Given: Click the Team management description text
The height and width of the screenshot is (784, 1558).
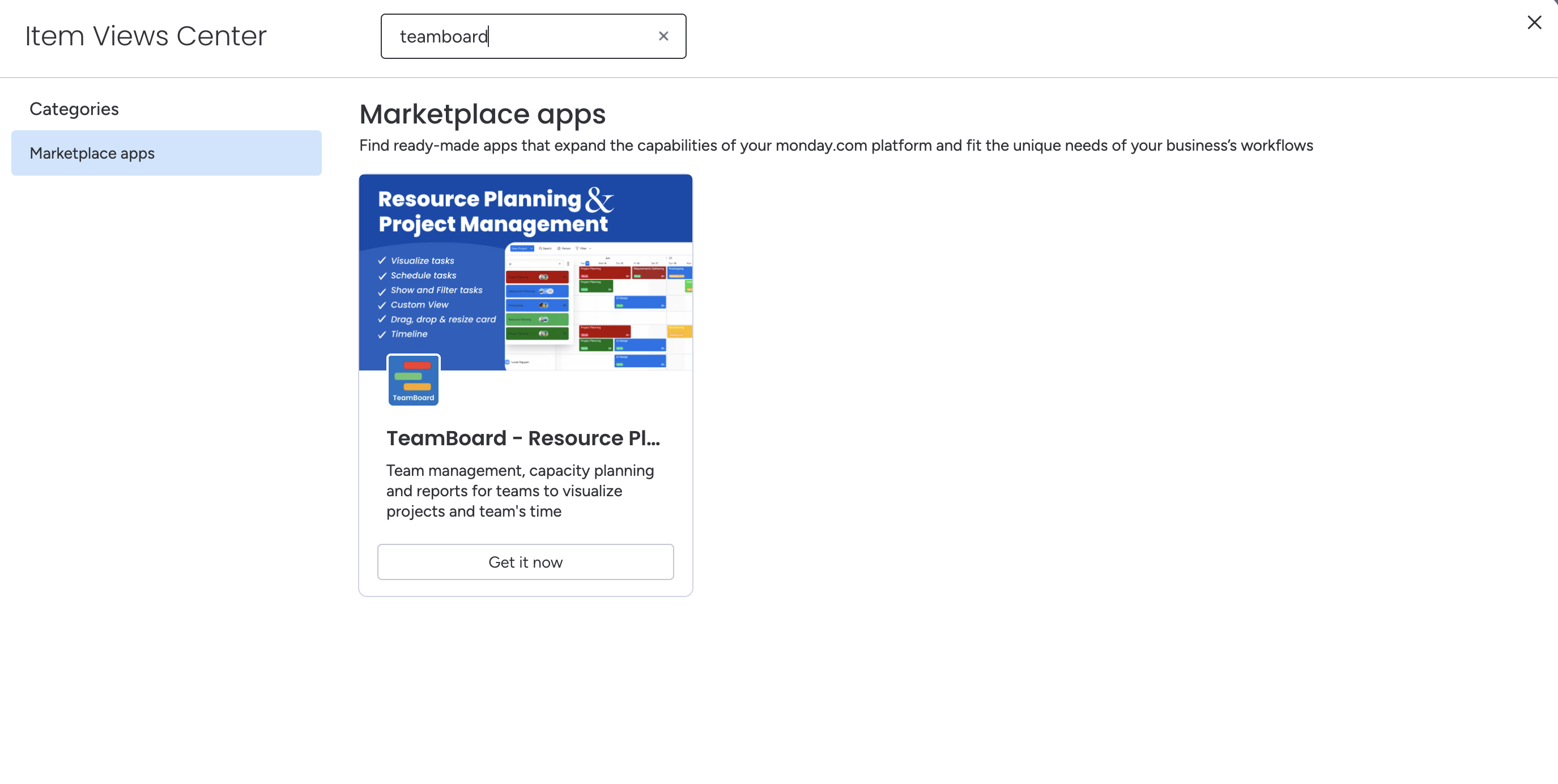Looking at the screenshot, I should click(x=520, y=491).
